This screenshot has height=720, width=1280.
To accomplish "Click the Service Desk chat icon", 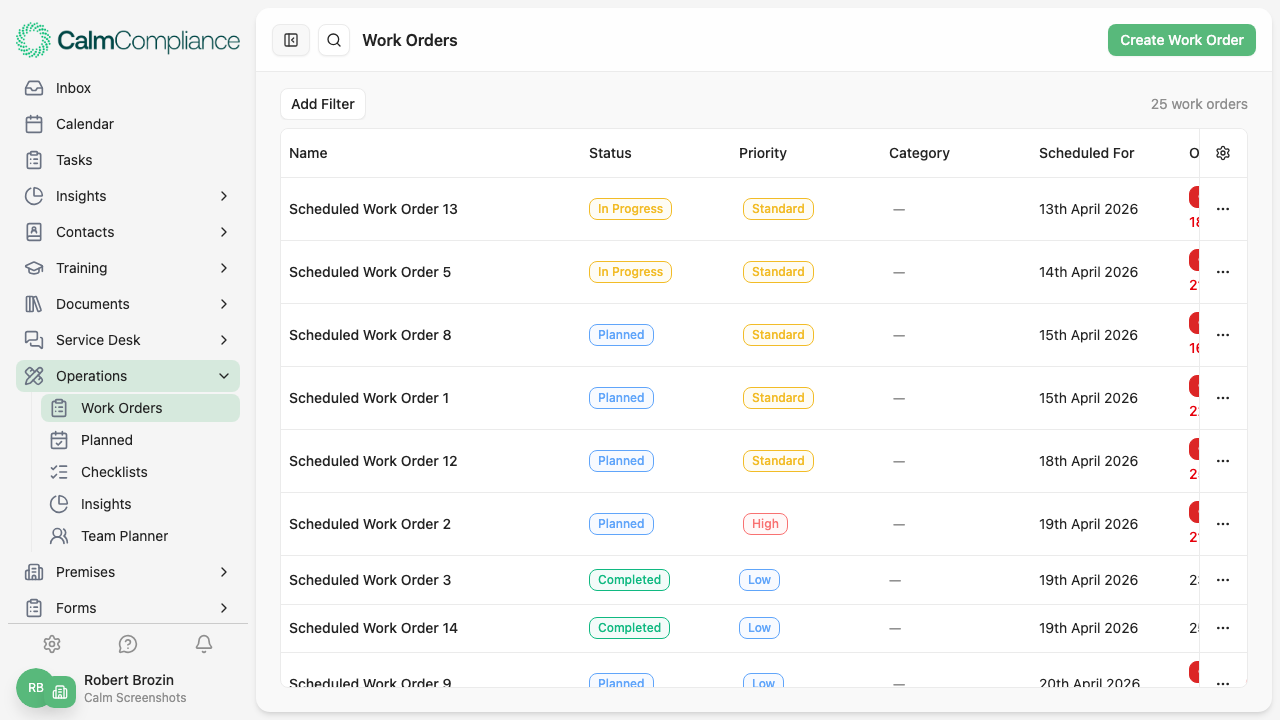I will tap(34, 340).
